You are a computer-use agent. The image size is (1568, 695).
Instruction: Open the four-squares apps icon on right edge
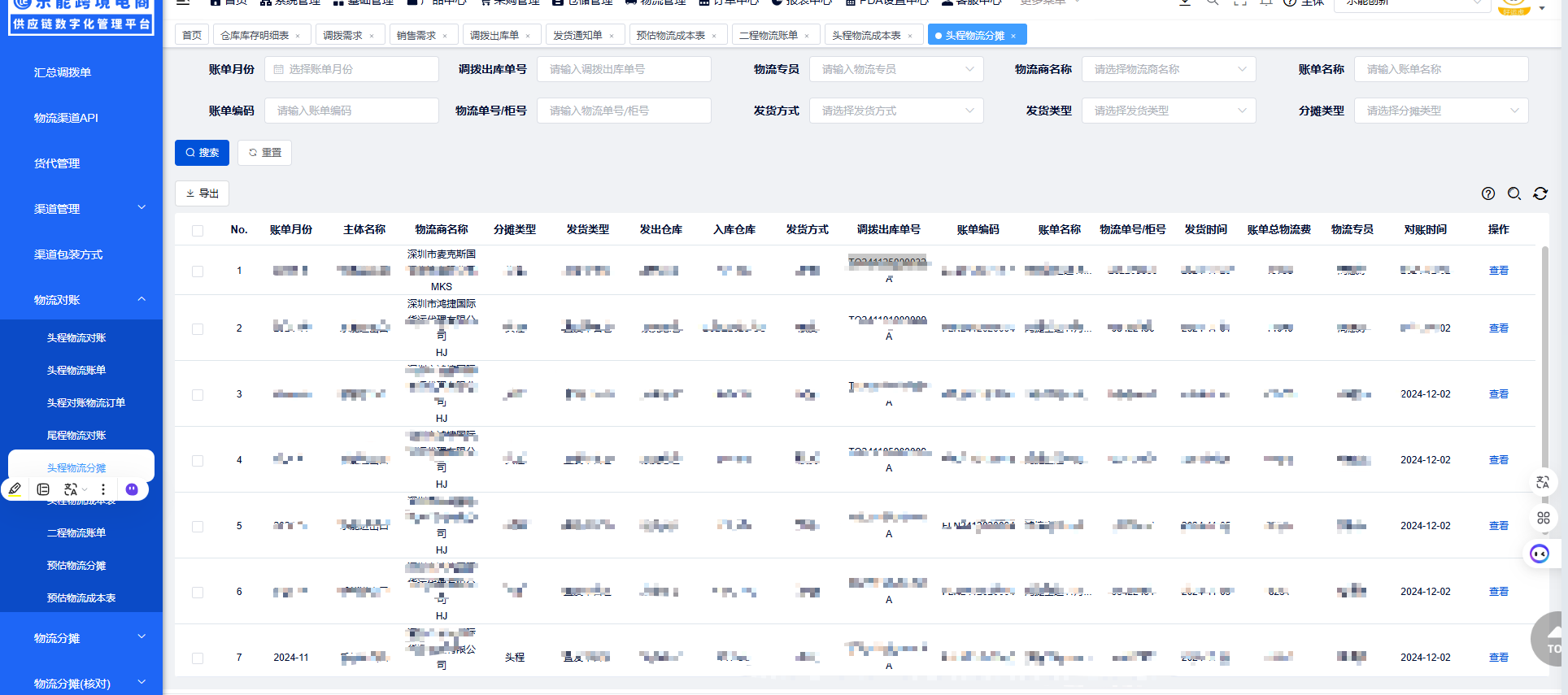click(1543, 518)
